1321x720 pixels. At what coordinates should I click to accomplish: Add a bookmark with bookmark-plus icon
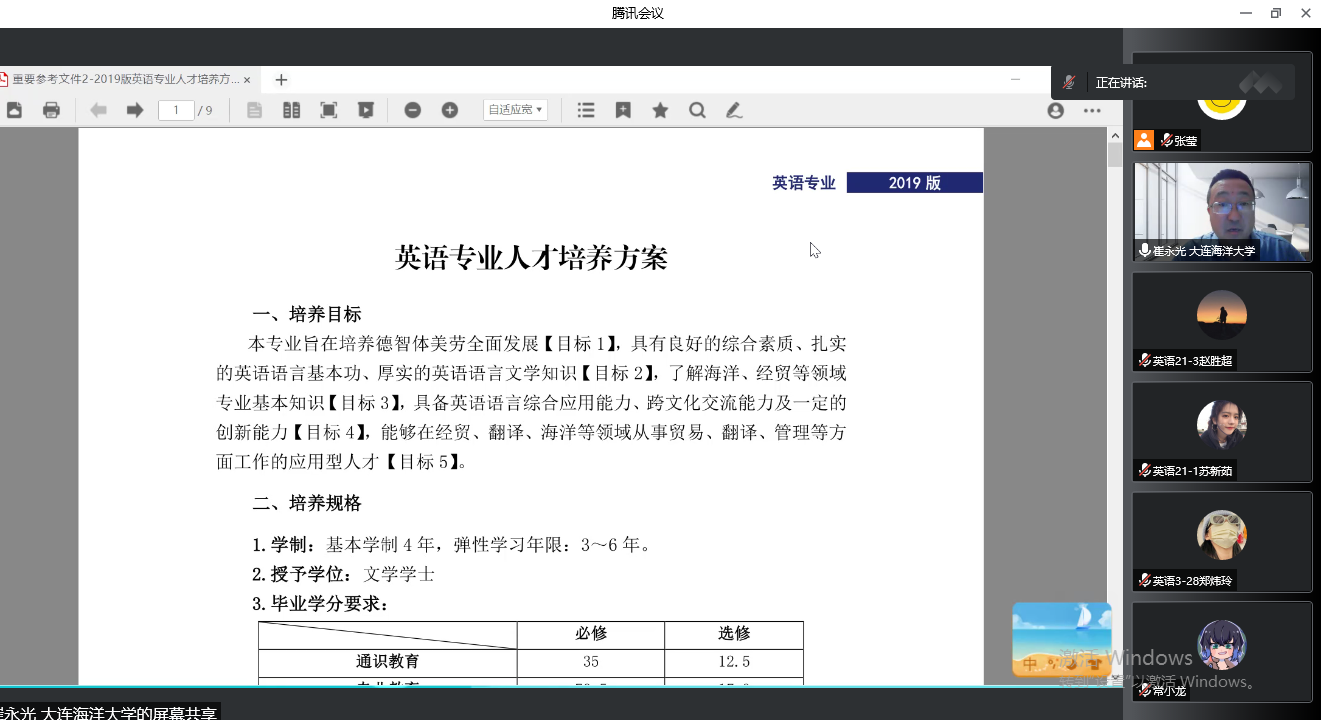(x=623, y=110)
